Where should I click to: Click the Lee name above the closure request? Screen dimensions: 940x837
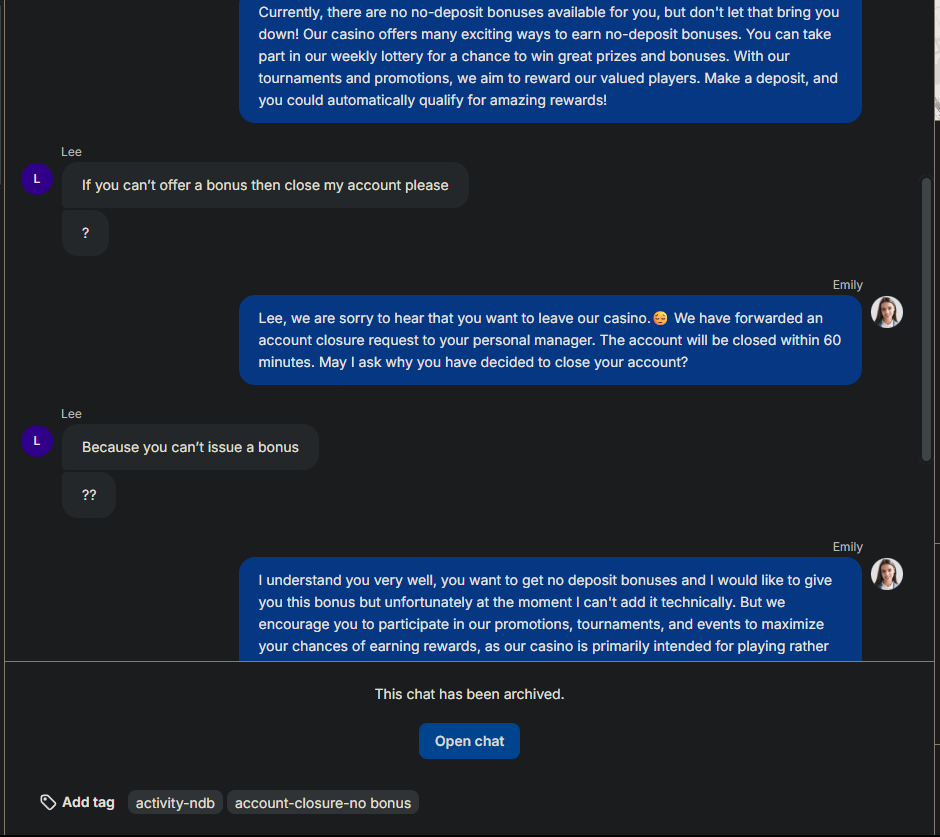pyautogui.click(x=71, y=152)
